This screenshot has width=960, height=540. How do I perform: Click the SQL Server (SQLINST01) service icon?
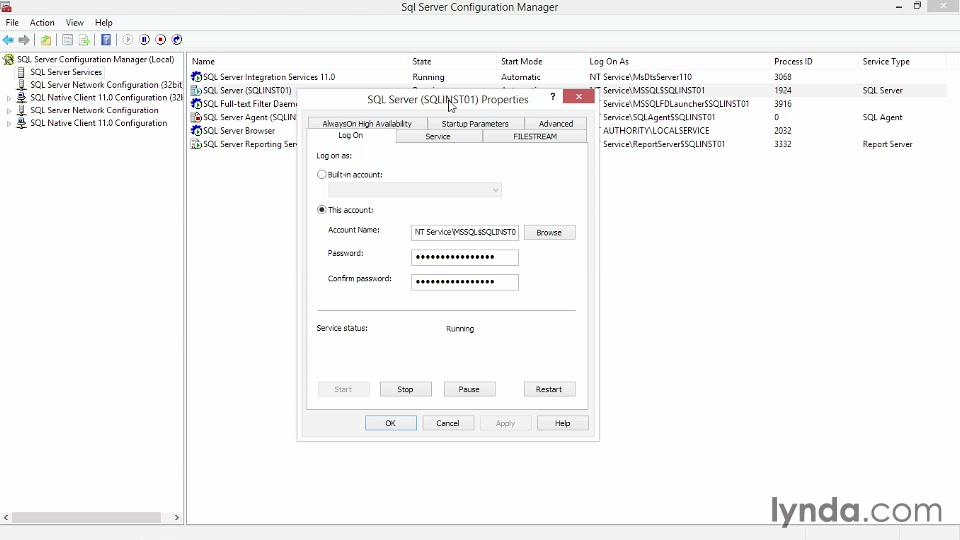click(196, 91)
